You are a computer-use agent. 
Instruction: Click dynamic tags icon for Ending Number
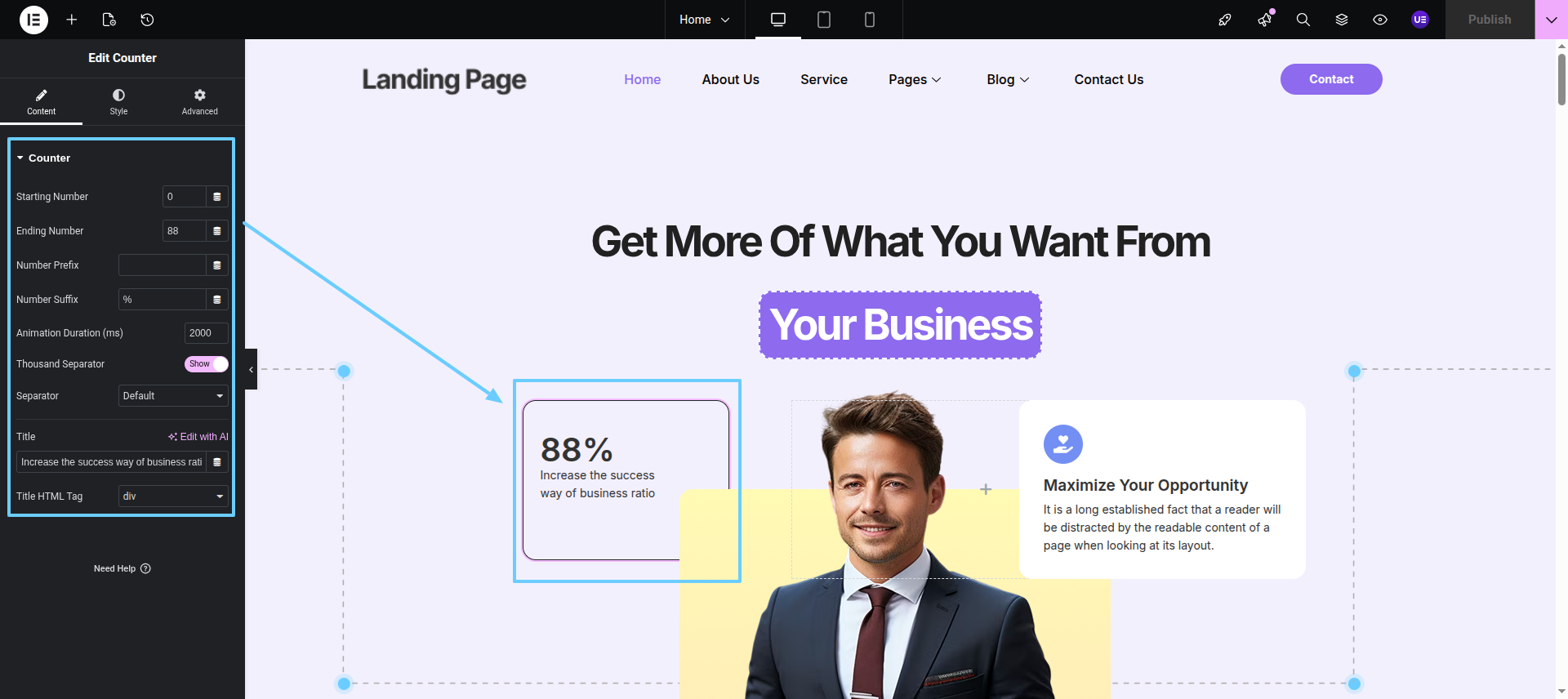217,231
